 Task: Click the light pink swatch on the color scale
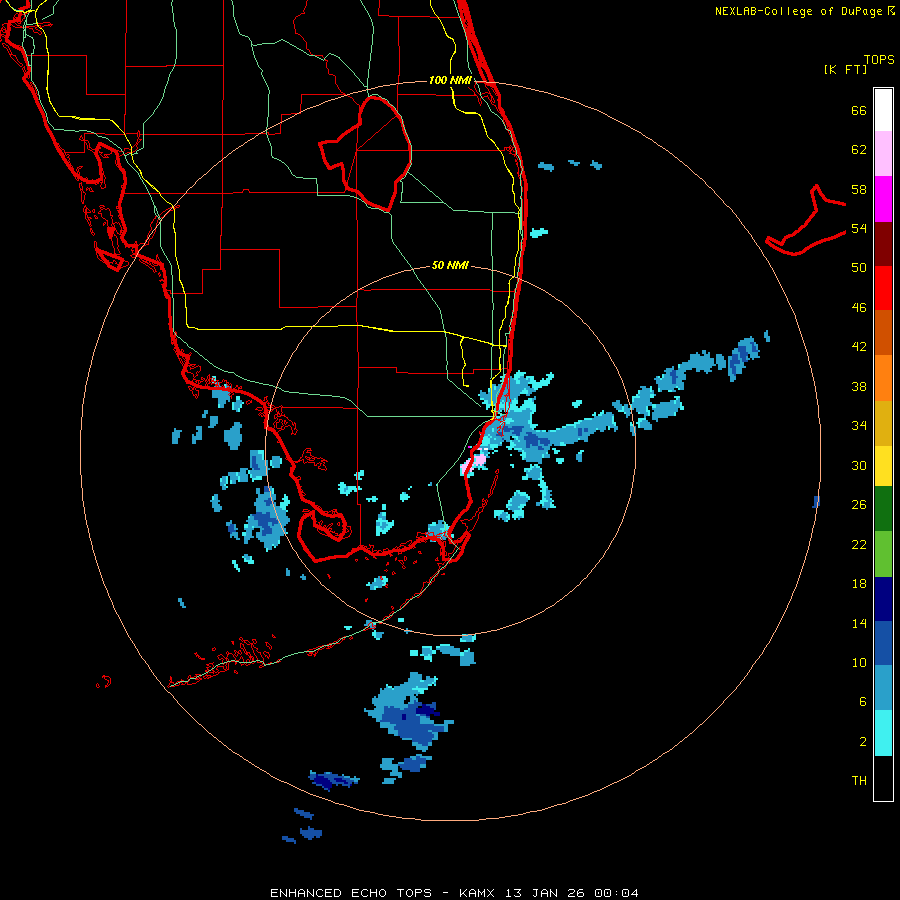click(x=883, y=154)
